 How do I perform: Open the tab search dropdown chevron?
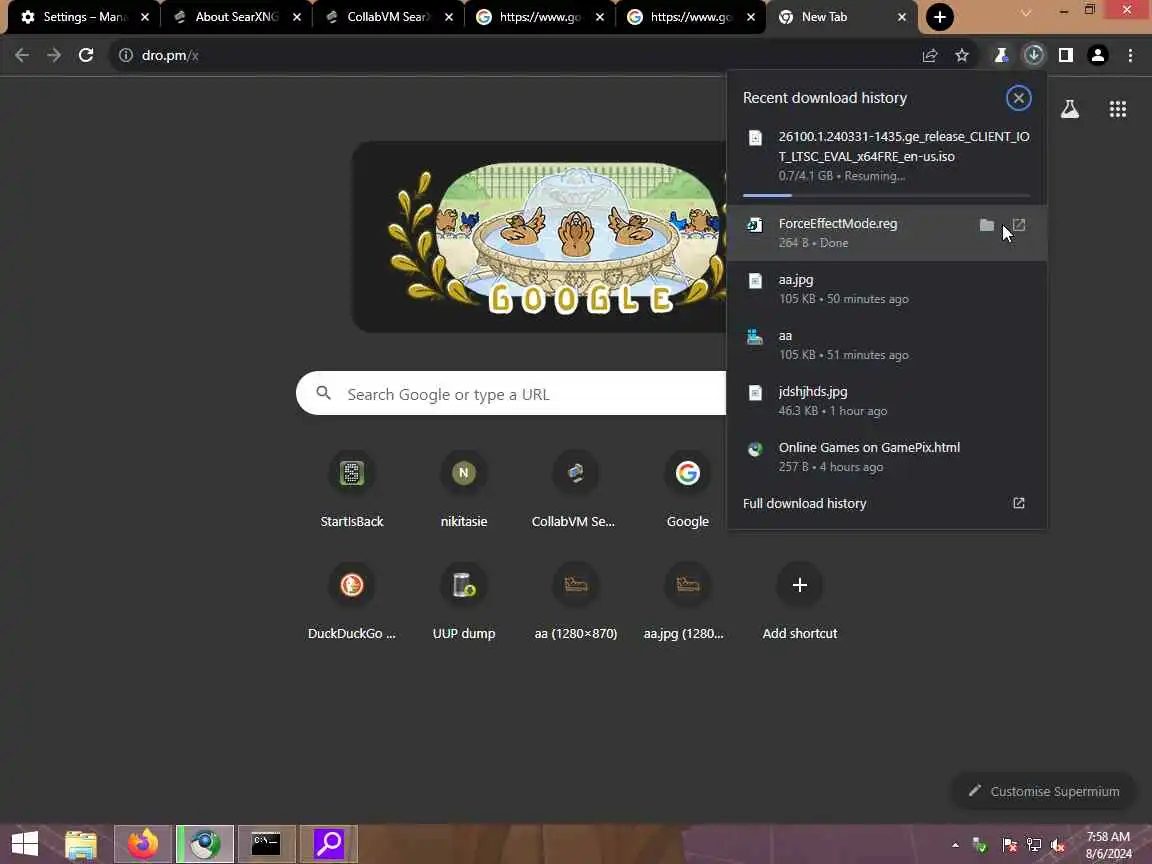coord(1026,12)
